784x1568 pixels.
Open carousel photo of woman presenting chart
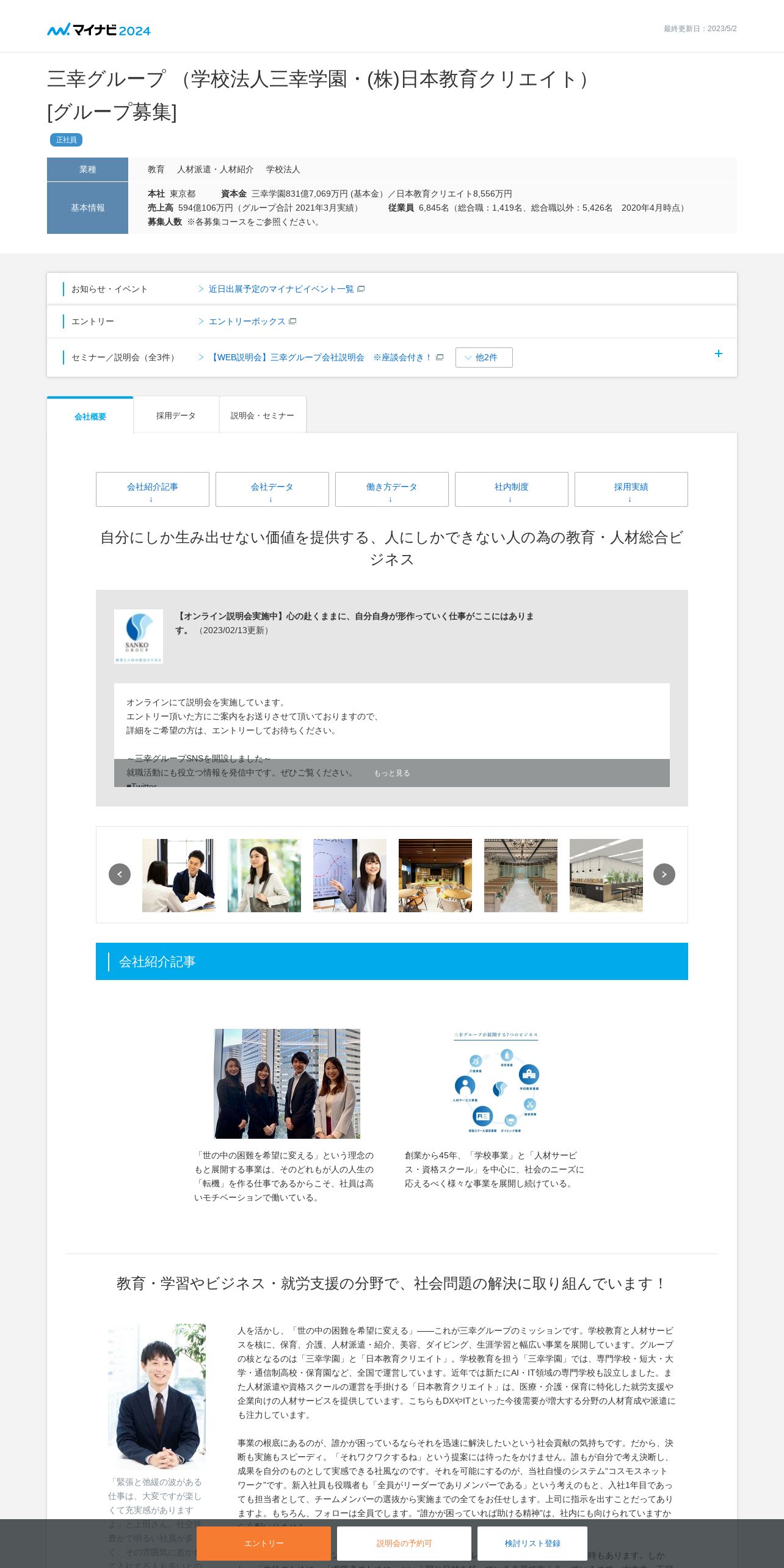[350, 876]
